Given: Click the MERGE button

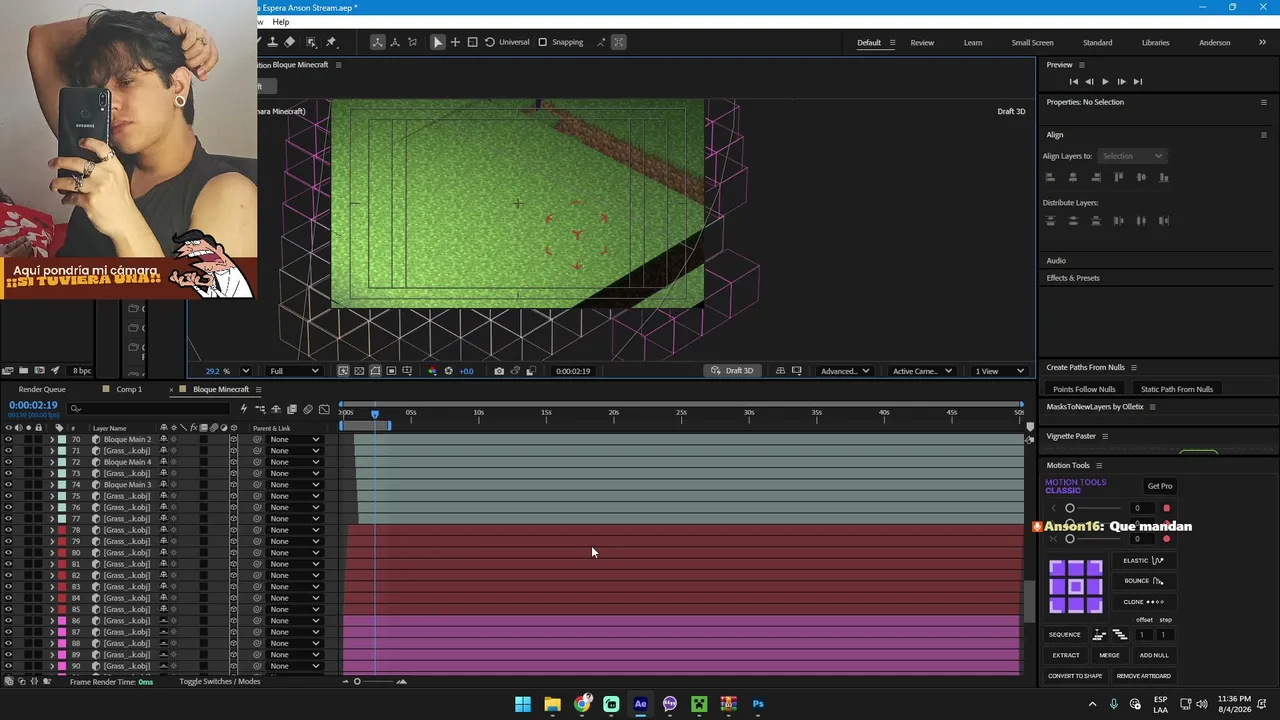Looking at the screenshot, I should pyautogui.click(x=1109, y=655).
